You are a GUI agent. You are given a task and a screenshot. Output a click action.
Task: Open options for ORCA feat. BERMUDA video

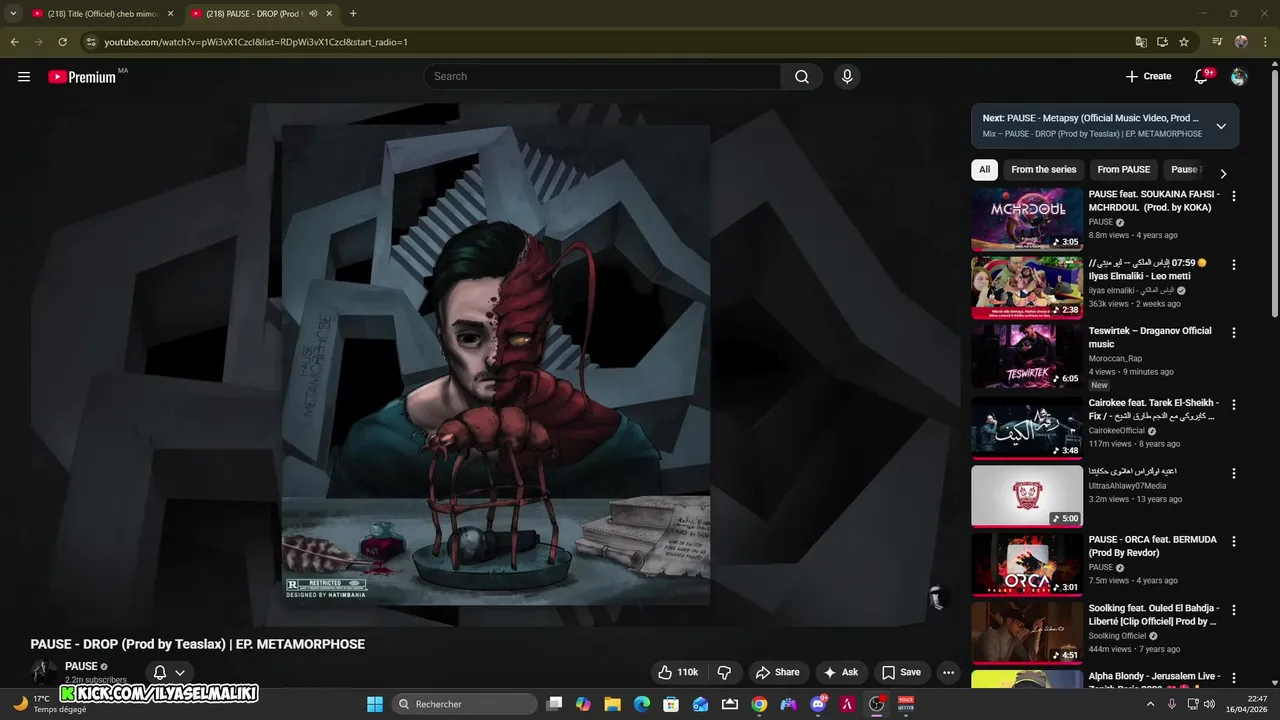tap(1233, 541)
